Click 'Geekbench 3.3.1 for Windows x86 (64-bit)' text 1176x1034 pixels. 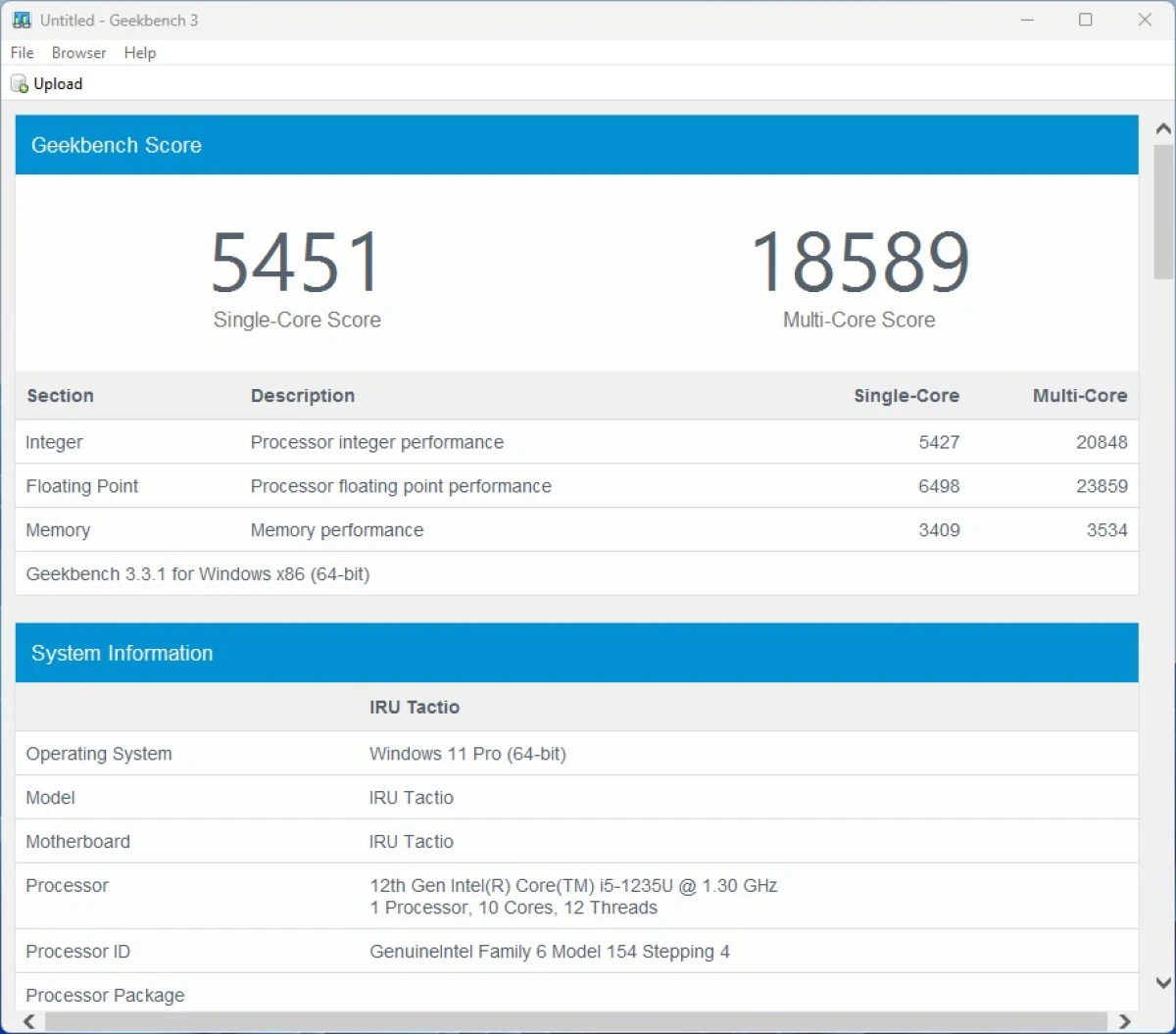pyautogui.click(x=198, y=574)
